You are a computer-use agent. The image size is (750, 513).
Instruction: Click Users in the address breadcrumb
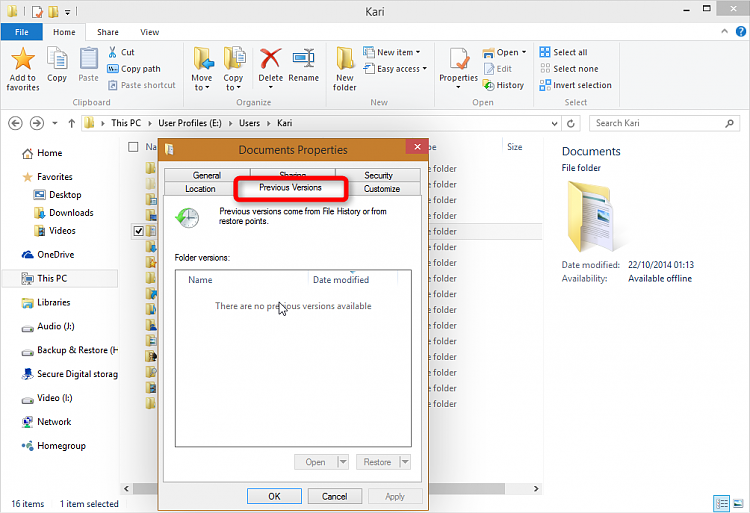249,123
